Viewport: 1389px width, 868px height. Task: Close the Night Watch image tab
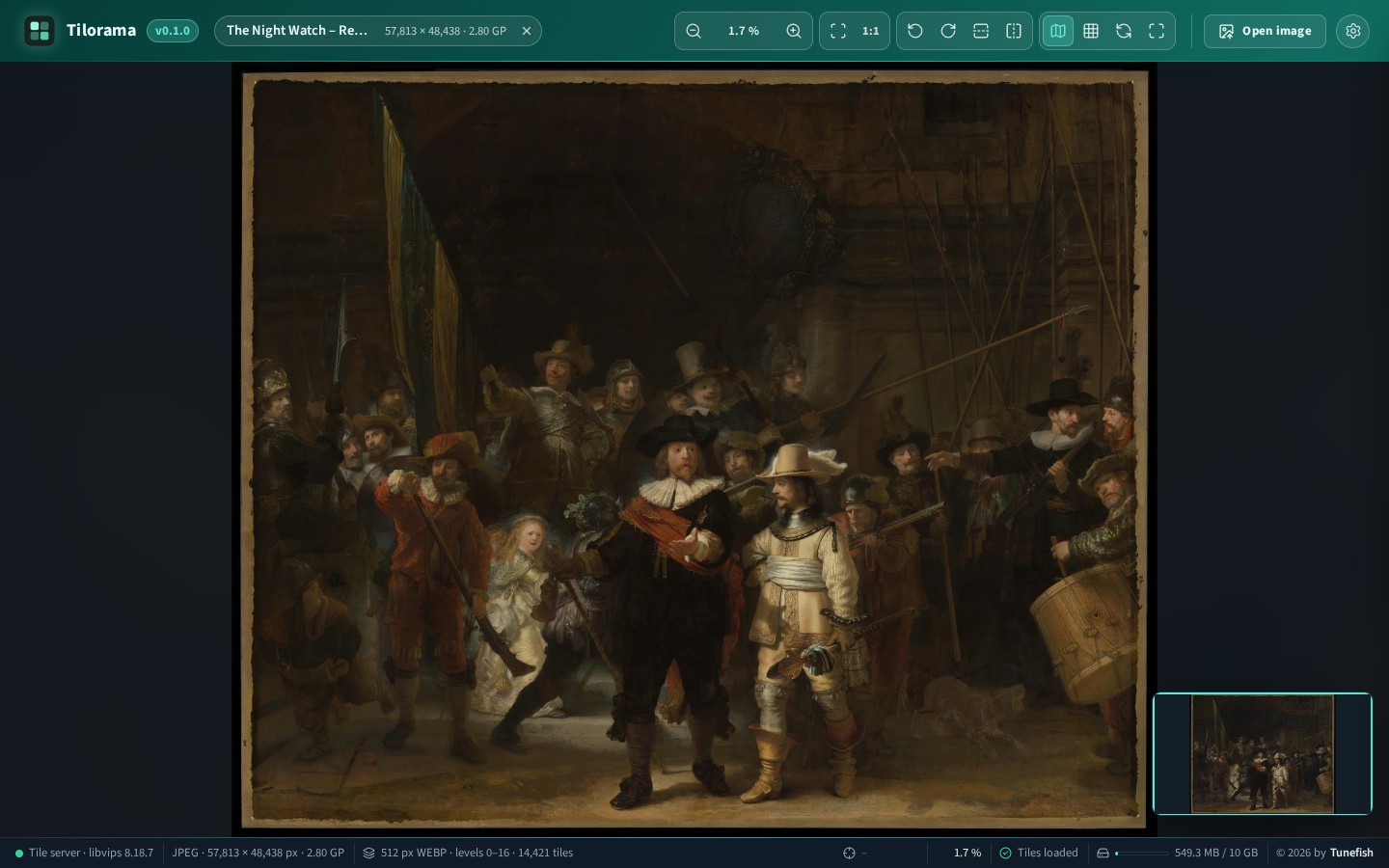coord(527,31)
